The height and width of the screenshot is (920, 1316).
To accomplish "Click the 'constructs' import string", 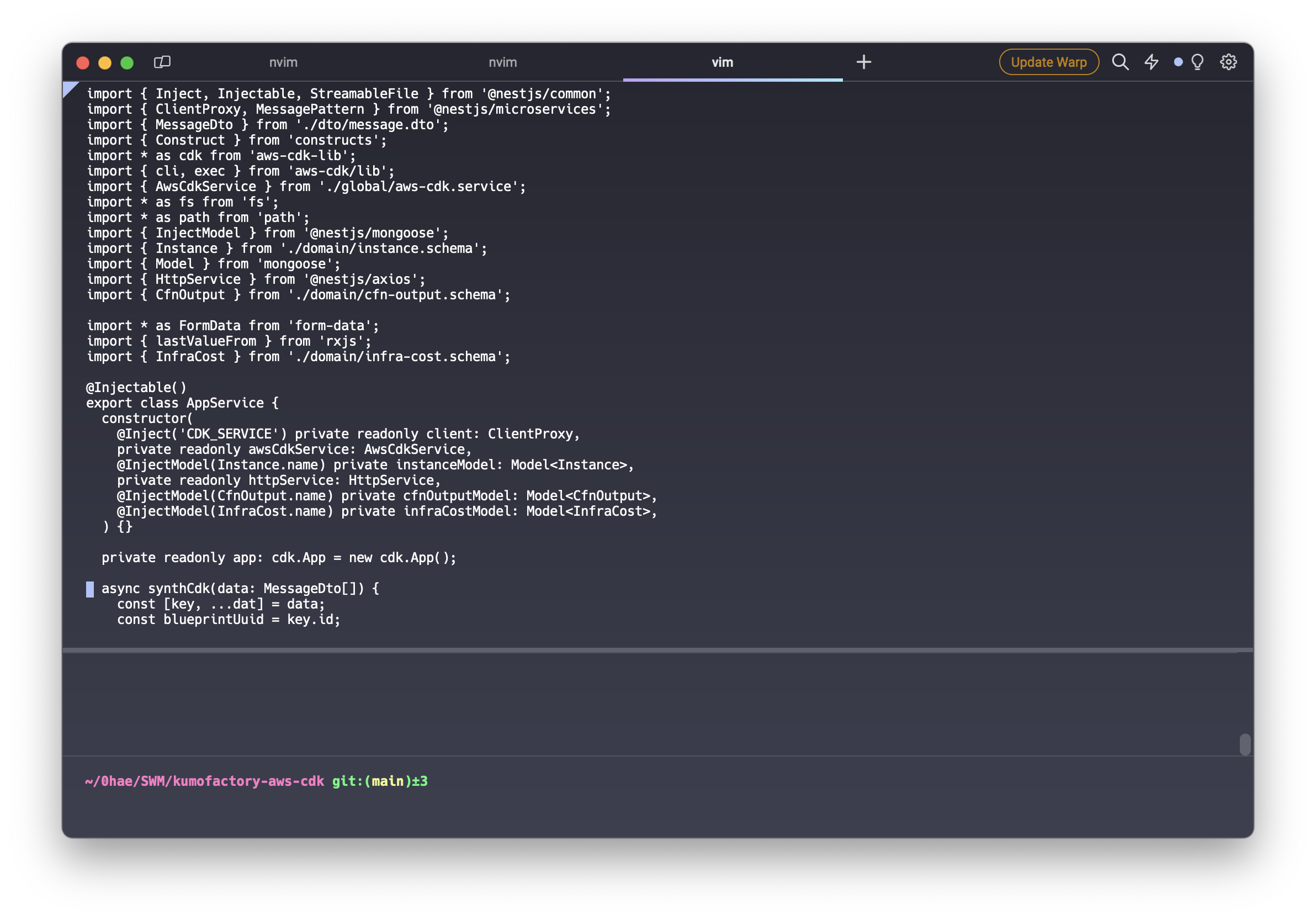I will [333, 140].
